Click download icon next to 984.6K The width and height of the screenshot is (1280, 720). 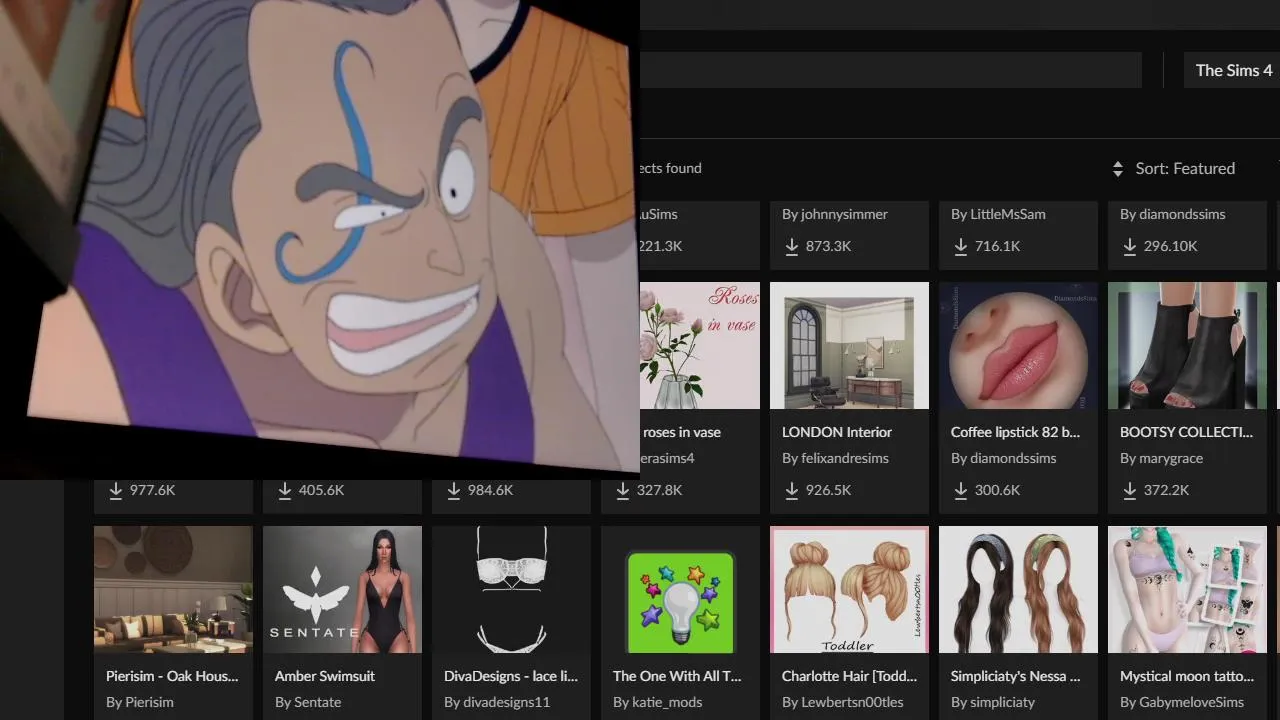click(x=454, y=490)
